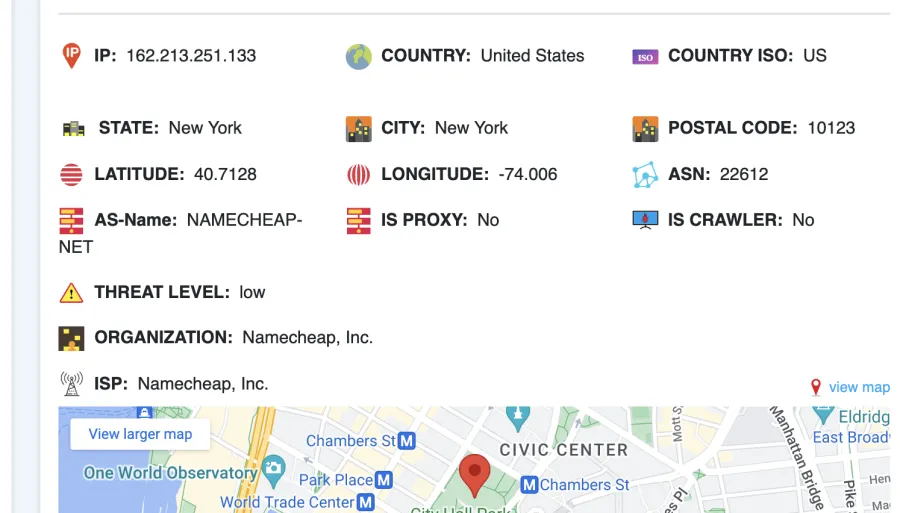Viewport: 900px width, 513px height.
Task: Click the IP address 162.213.251.133 text
Action: coord(191,56)
